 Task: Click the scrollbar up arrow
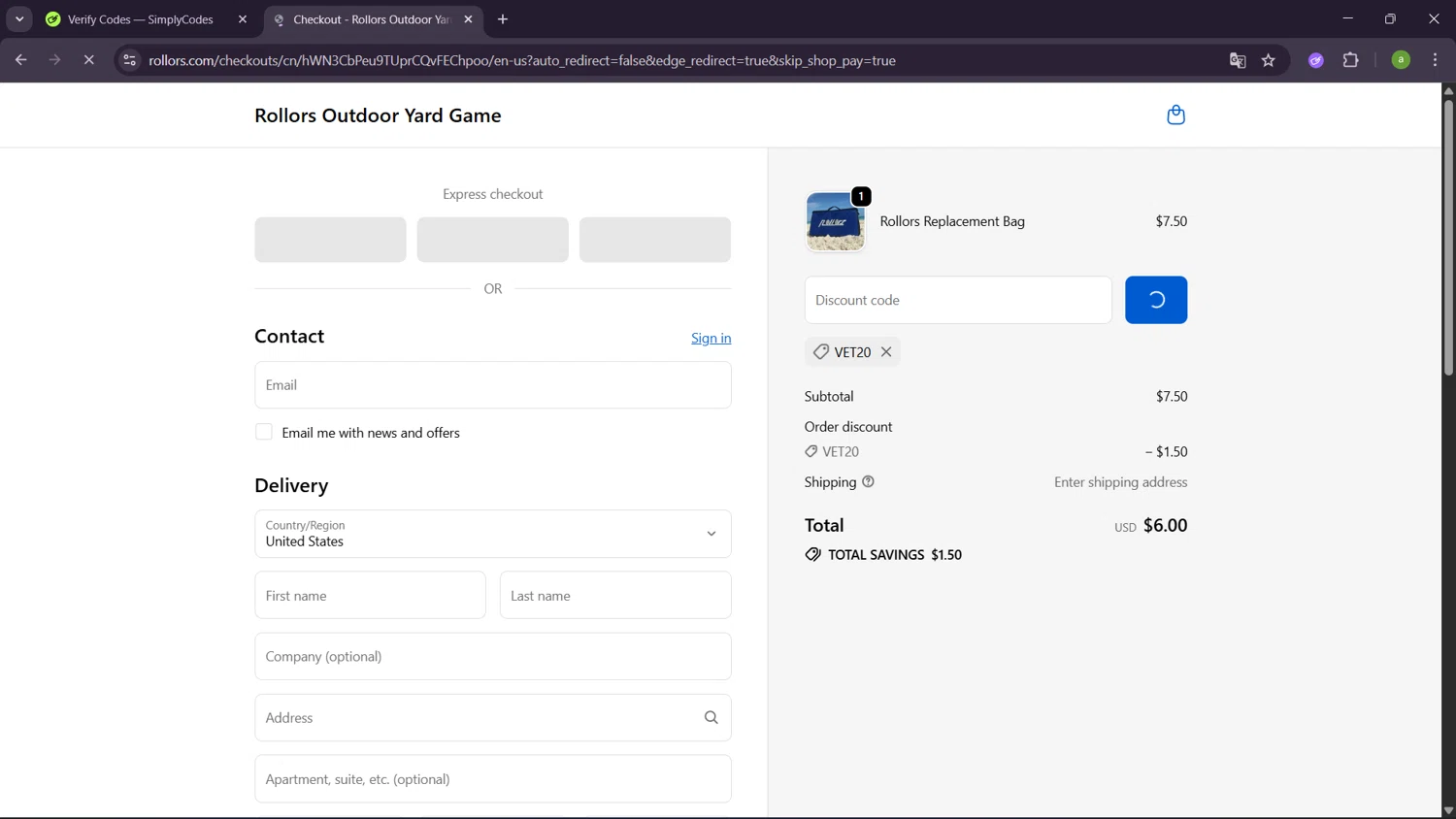coord(1448,90)
